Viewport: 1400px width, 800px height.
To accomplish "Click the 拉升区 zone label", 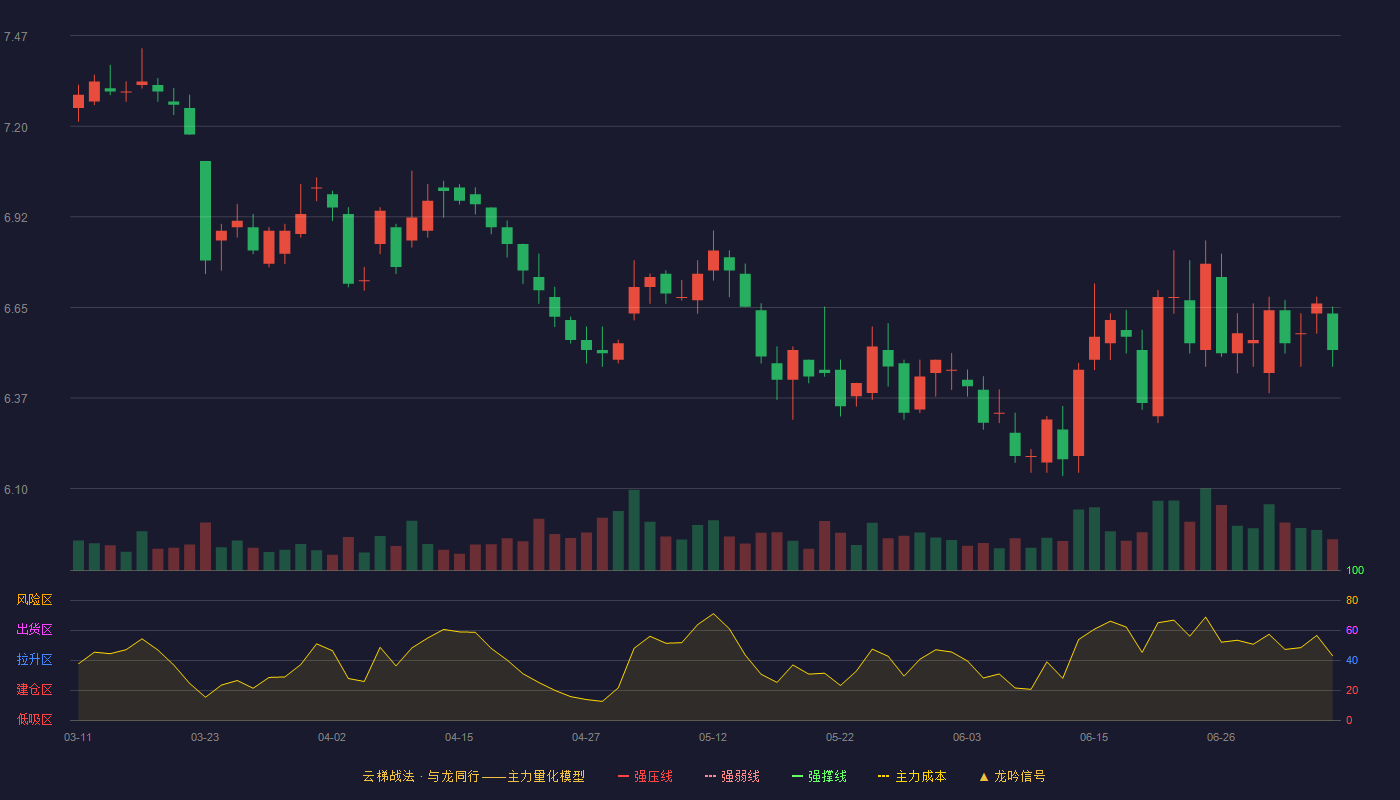I will 34,660.
